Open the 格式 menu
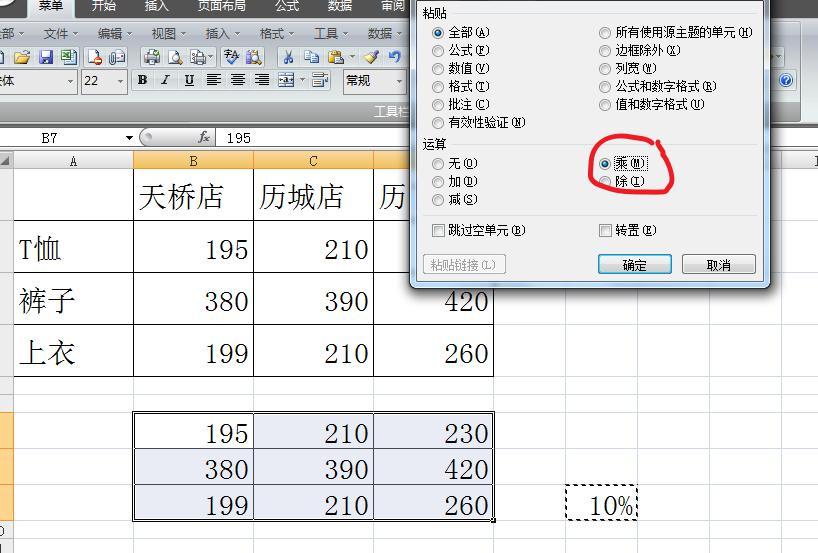The width and height of the screenshot is (818, 553). [x=276, y=34]
